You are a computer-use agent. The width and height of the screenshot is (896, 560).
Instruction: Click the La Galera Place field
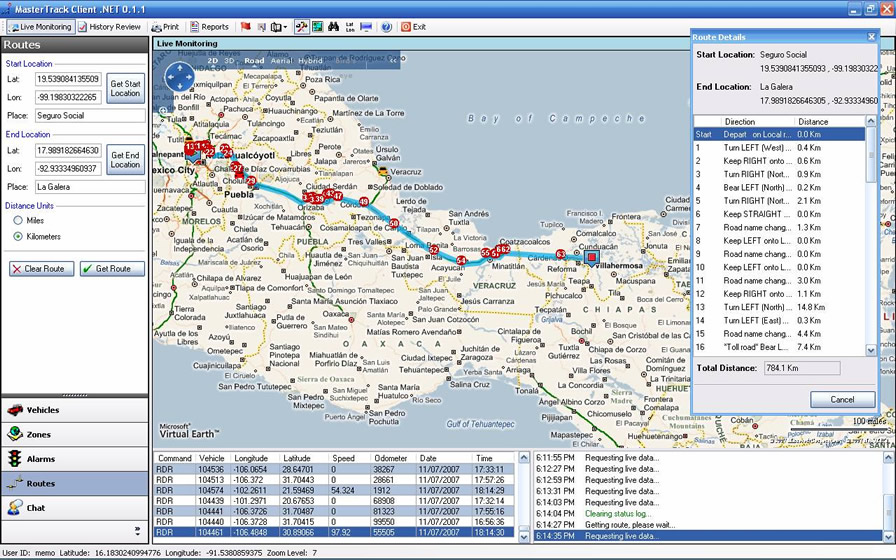(90, 187)
